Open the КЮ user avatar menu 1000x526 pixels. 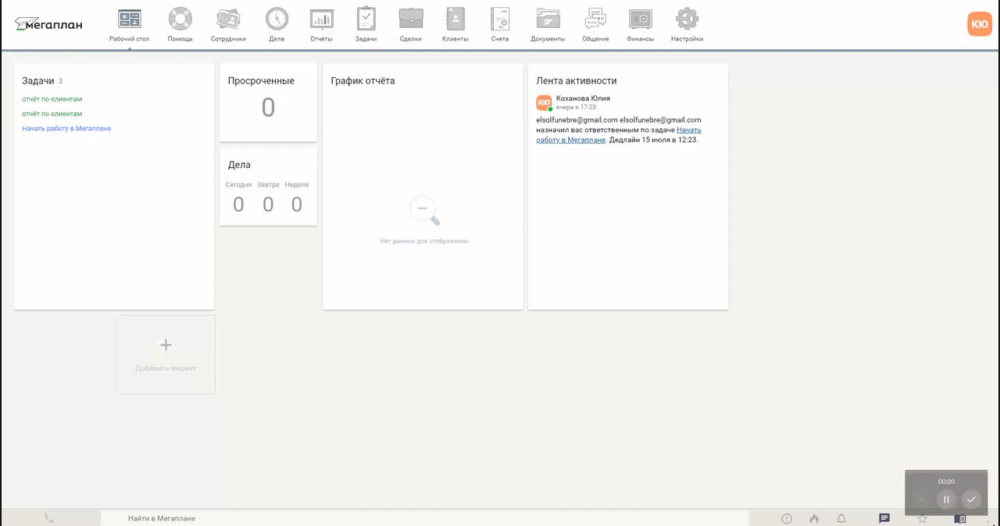(979, 24)
